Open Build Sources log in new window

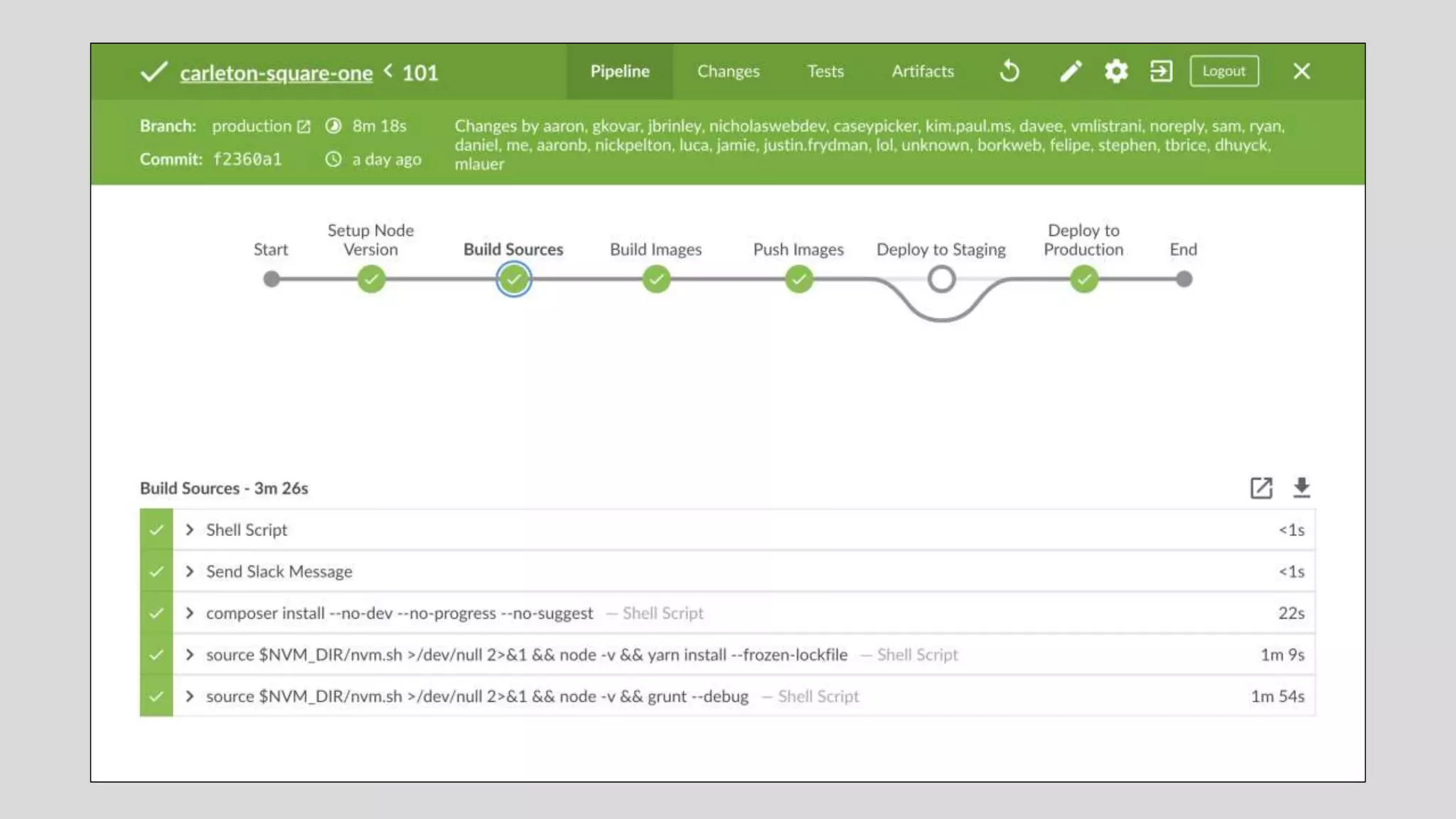[1261, 488]
